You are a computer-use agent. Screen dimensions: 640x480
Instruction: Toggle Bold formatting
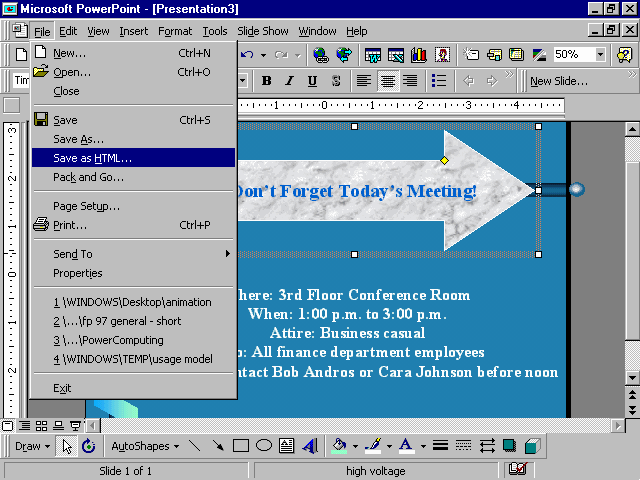(267, 81)
